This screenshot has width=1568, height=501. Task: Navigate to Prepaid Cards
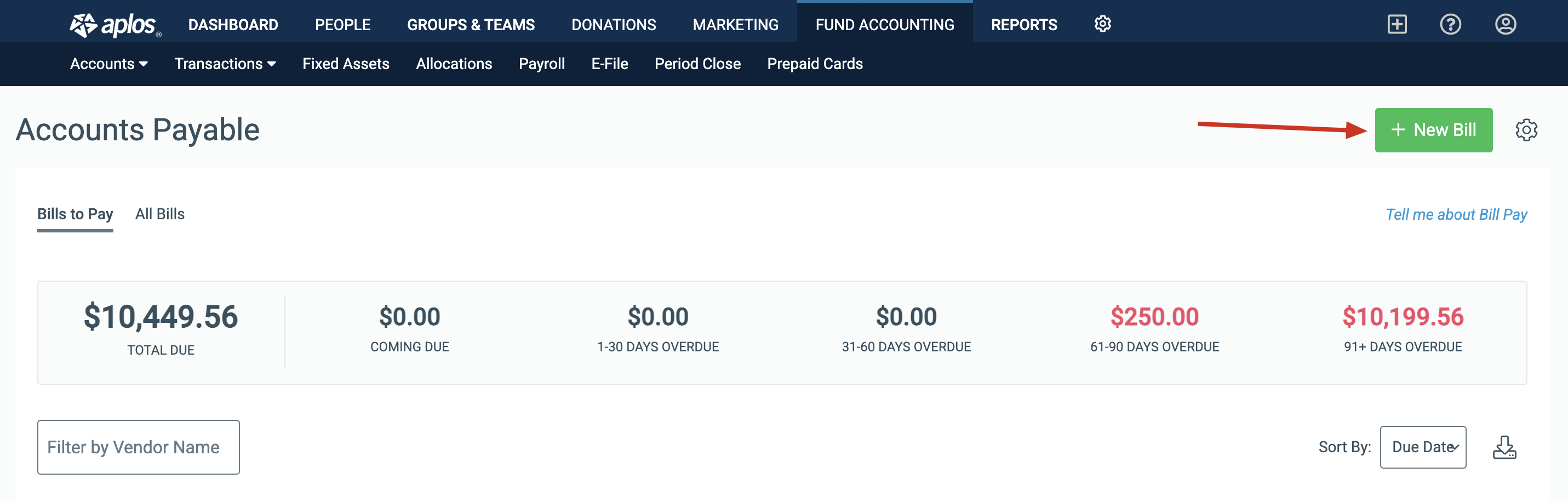(815, 64)
